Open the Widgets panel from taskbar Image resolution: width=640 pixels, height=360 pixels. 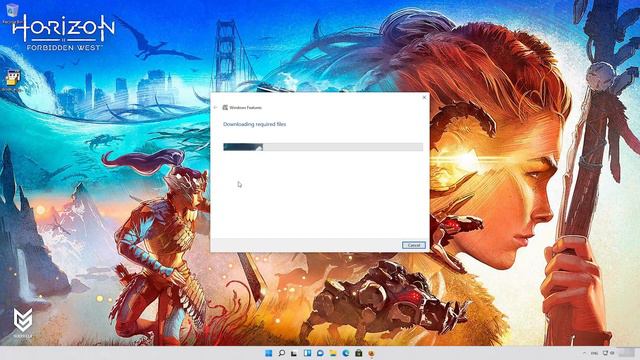tap(307, 353)
